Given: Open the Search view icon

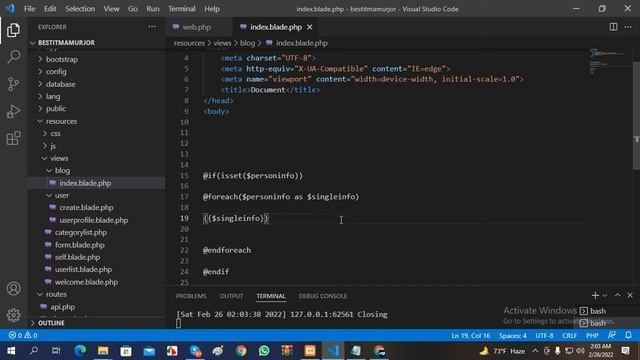Looking at the screenshot, I should pyautogui.click(x=13, y=57).
